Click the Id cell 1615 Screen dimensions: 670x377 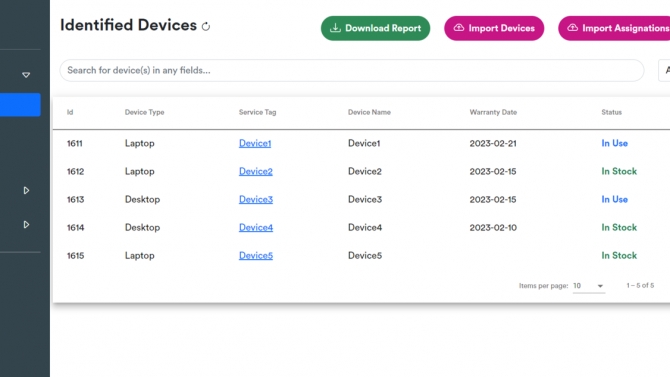75,256
